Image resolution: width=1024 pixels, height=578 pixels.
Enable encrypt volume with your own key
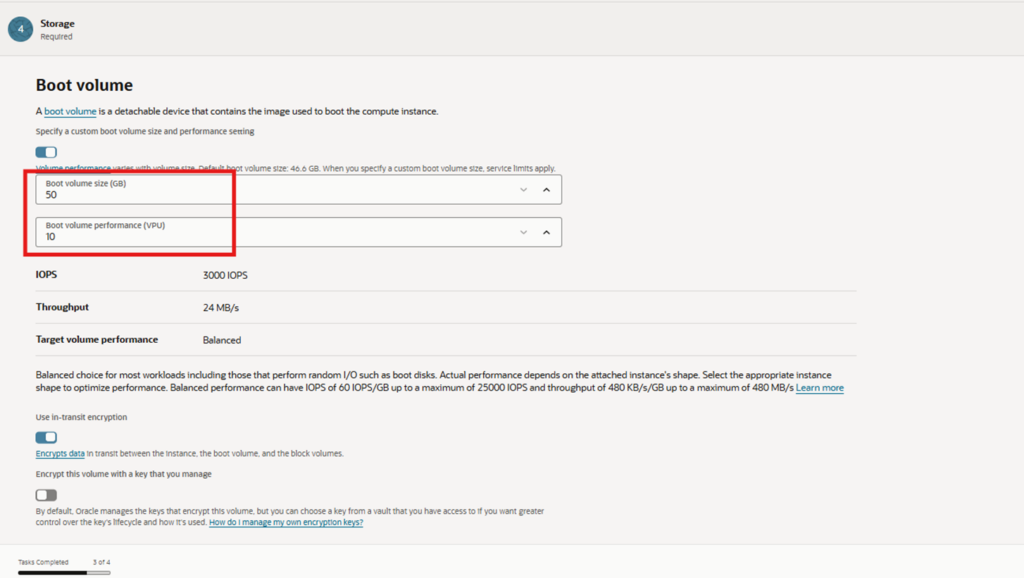click(46, 495)
